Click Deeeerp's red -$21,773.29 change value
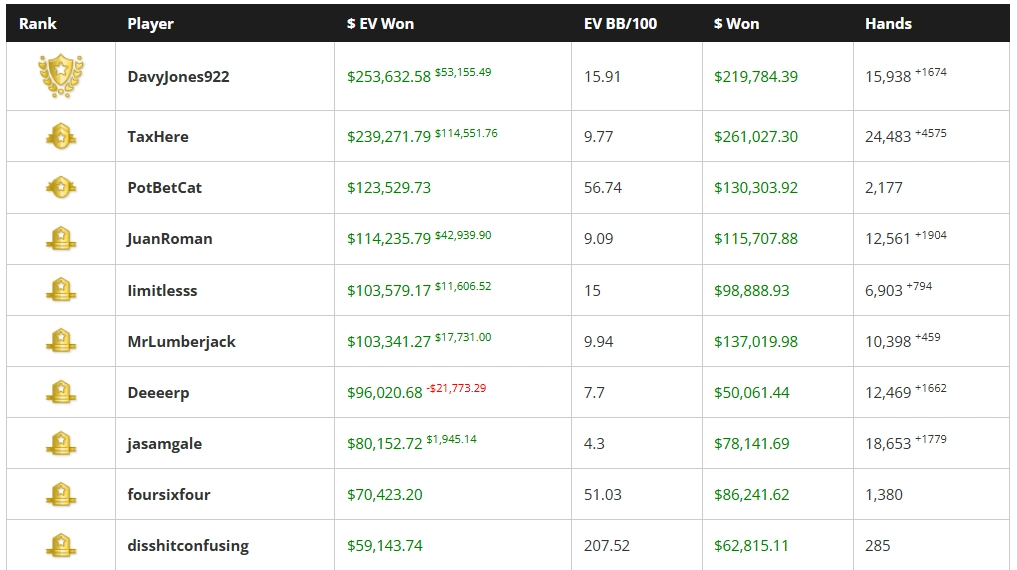The image size is (1017, 570). point(456,388)
